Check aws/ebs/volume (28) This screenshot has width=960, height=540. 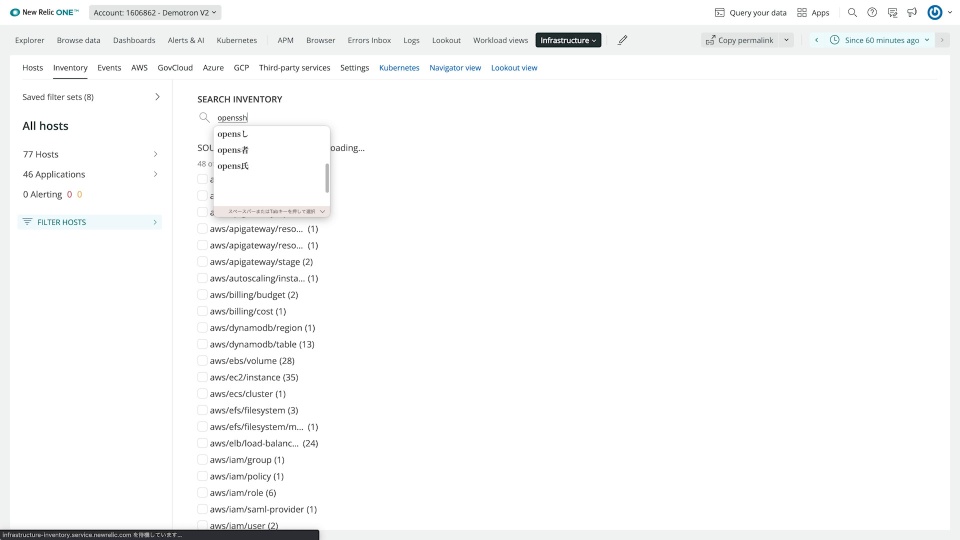[202, 361]
